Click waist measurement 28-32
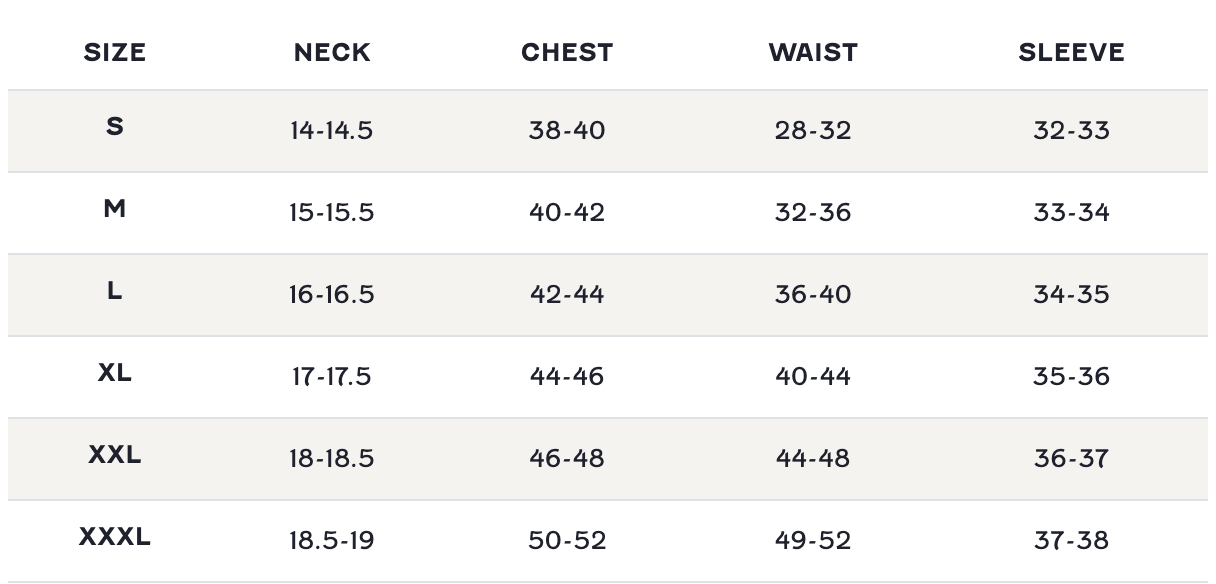1216x584 pixels. [x=813, y=131]
